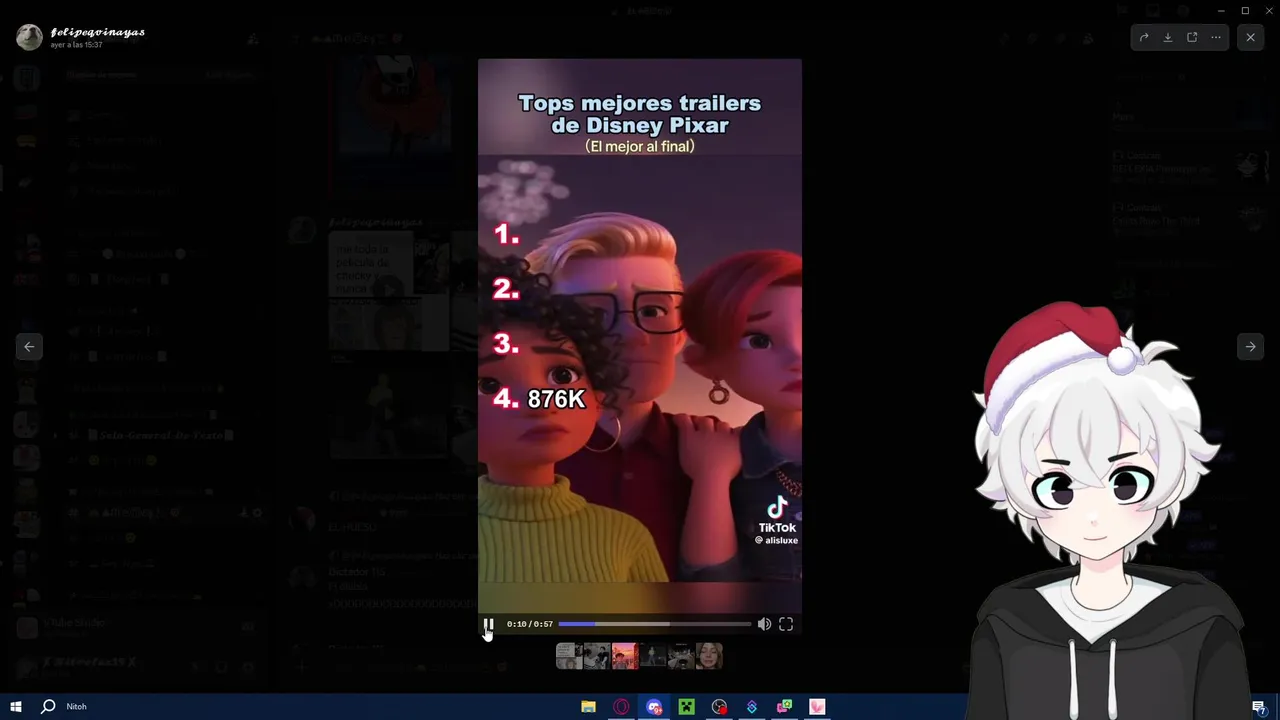This screenshot has width=1280, height=720.
Task: Open the blue diamond S taskbar app
Action: point(752,706)
